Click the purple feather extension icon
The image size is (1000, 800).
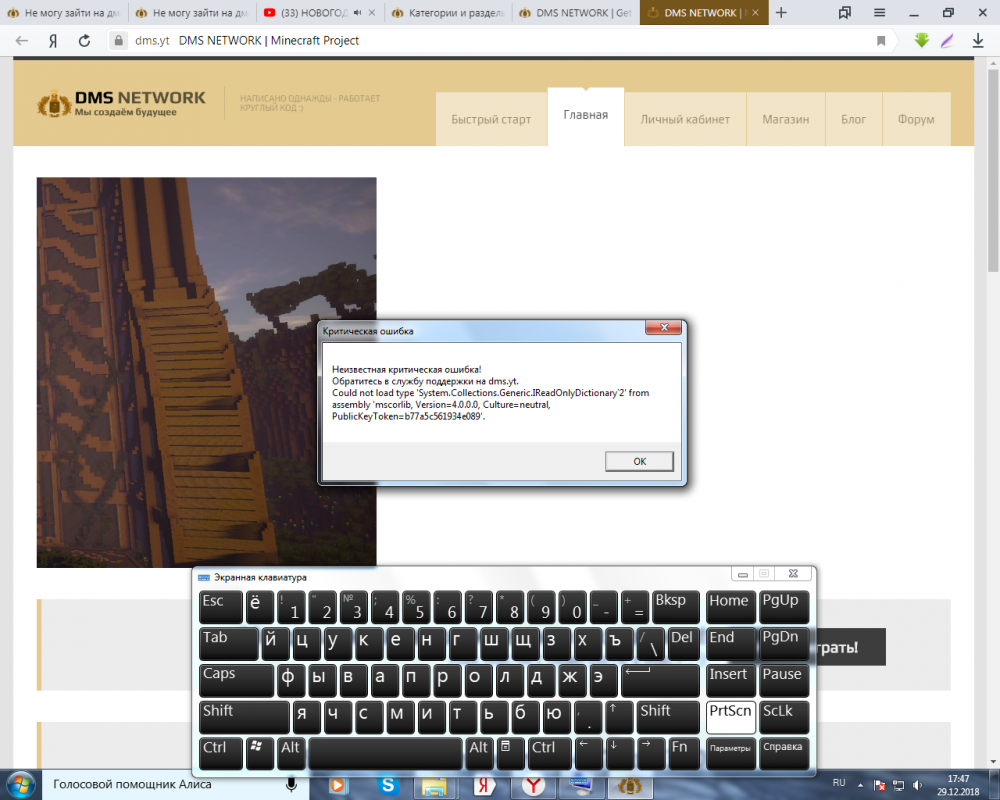947,41
